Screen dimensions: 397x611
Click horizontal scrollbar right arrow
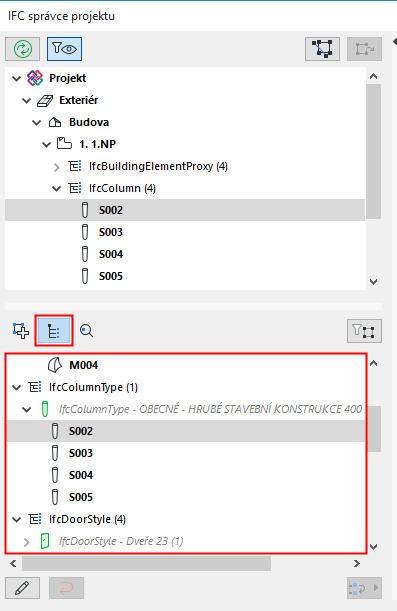tap(356, 563)
